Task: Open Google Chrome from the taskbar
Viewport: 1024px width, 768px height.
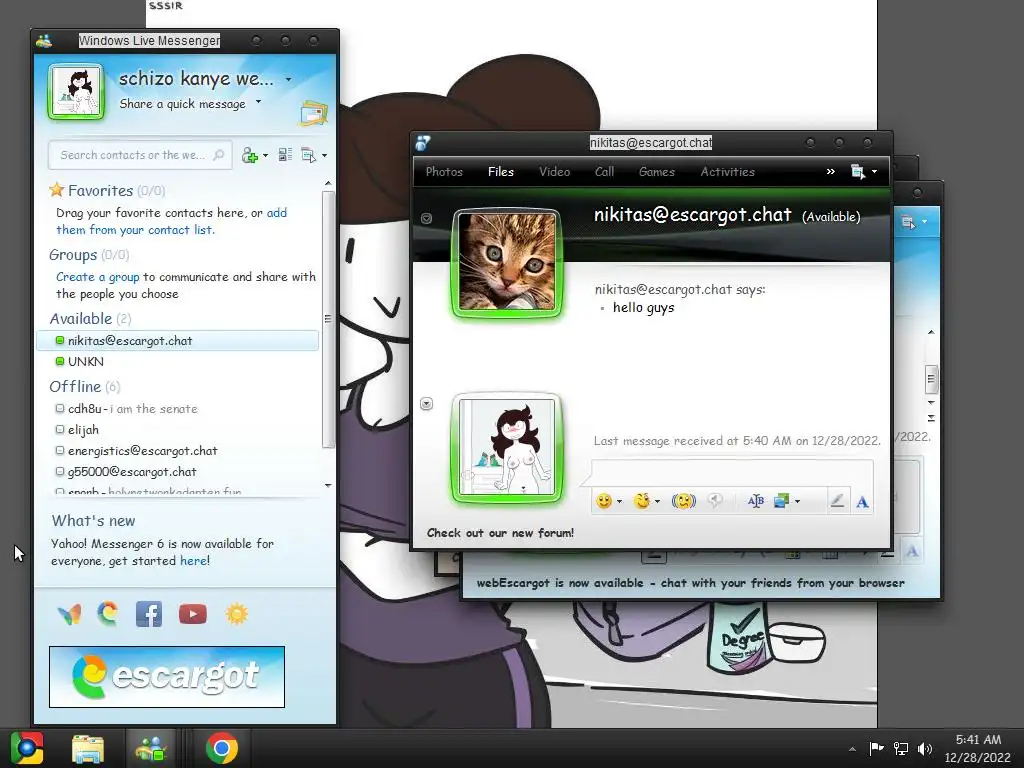Action: point(221,748)
